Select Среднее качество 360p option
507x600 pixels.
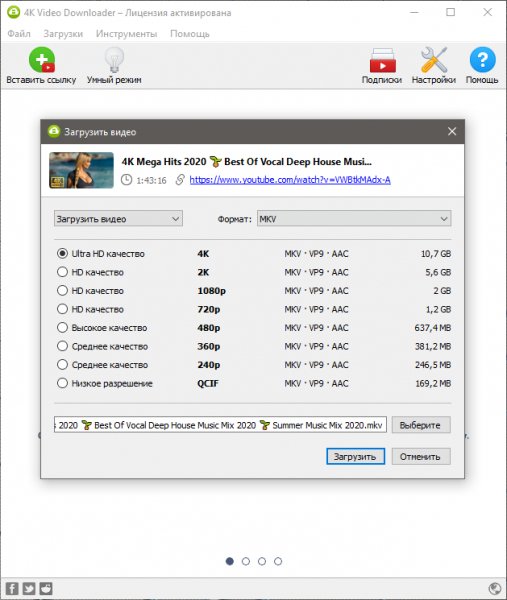[62, 346]
